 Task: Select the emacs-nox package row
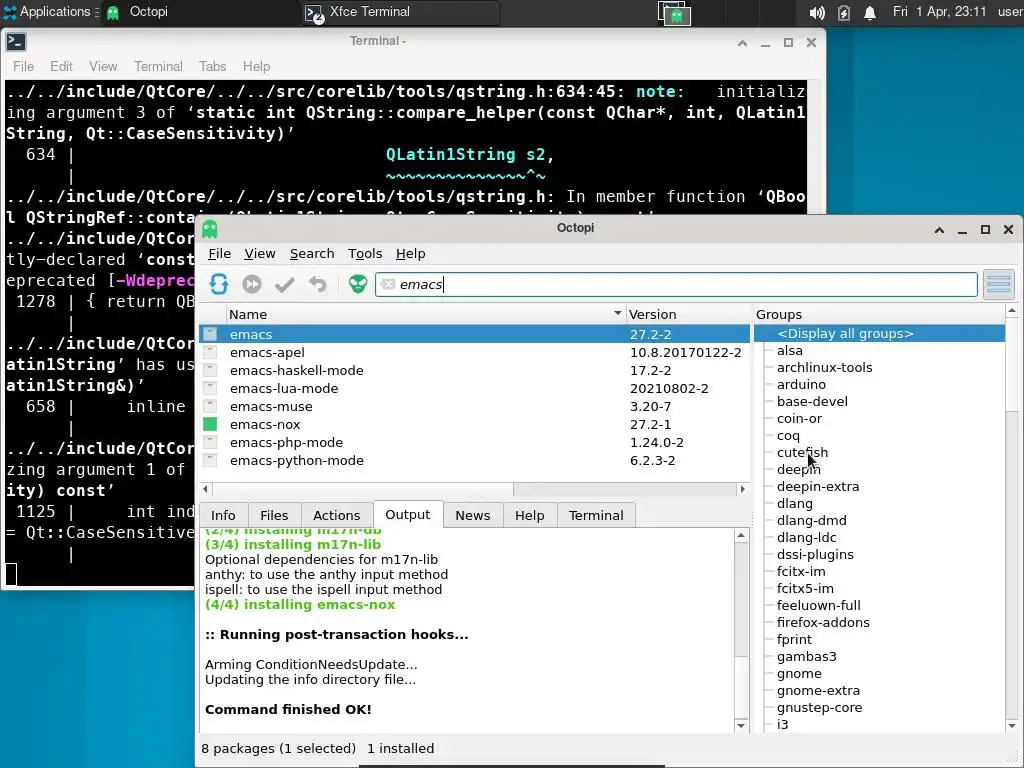point(475,424)
